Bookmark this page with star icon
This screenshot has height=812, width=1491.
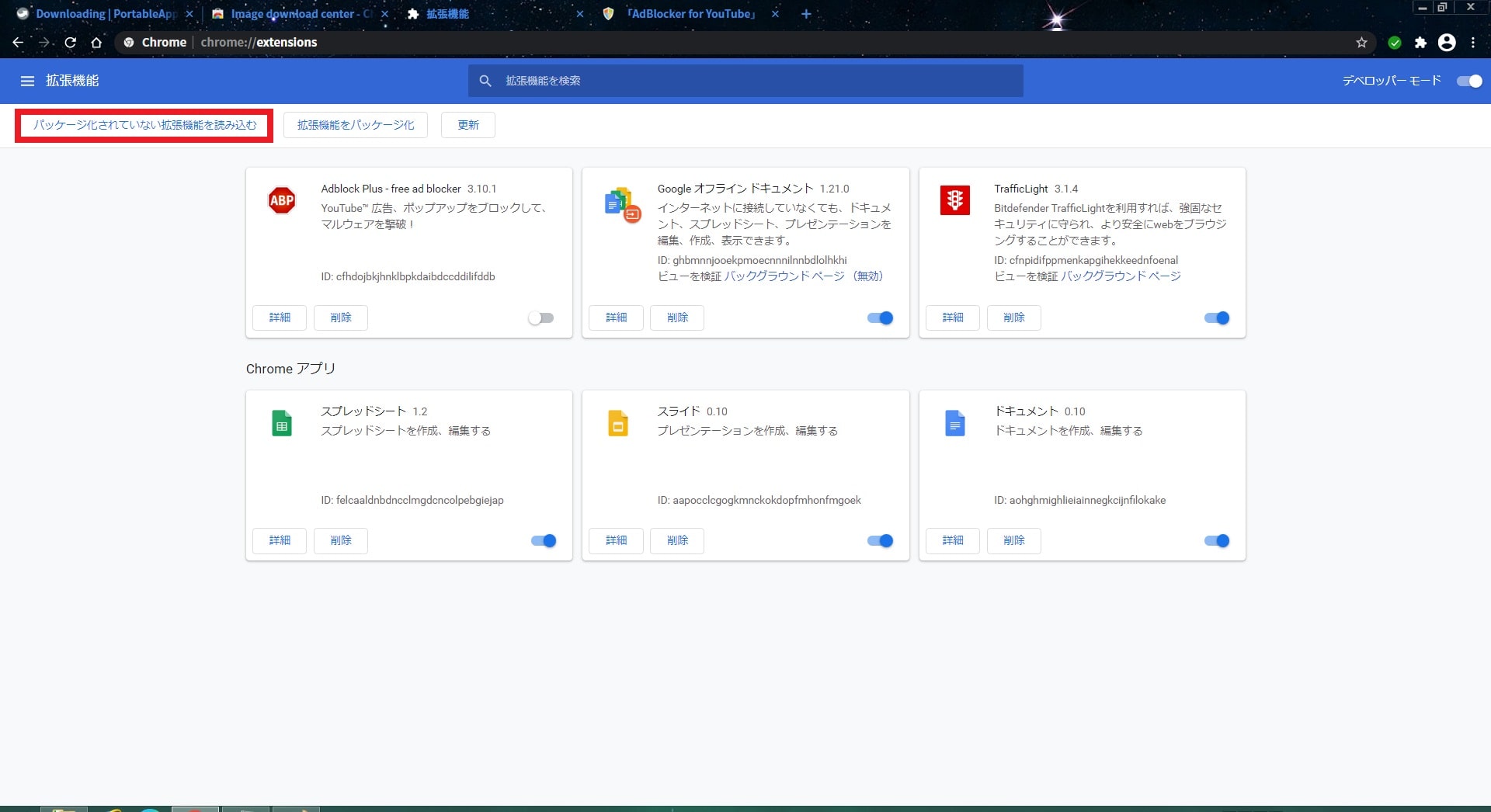pos(1361,43)
